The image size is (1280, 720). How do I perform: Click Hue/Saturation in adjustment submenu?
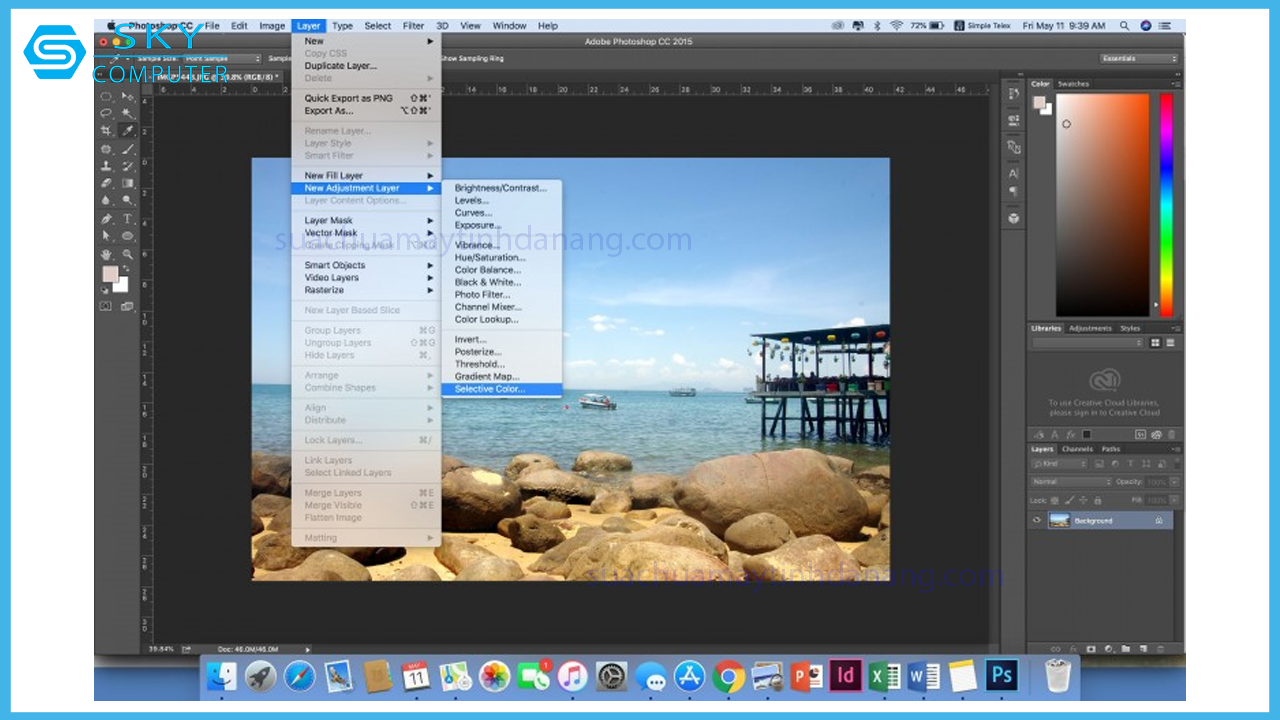(x=490, y=257)
